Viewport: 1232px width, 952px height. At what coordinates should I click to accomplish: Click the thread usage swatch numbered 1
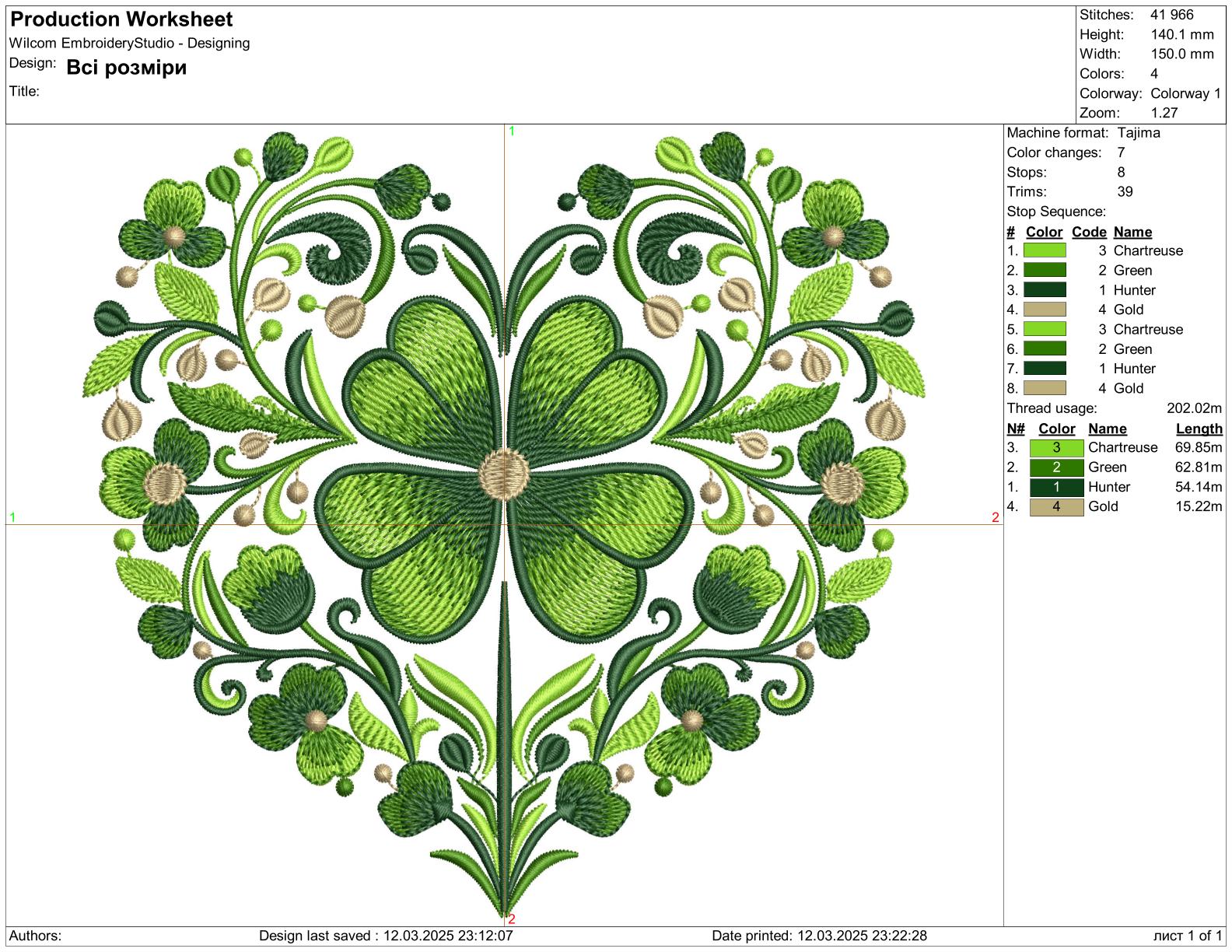click(1056, 487)
